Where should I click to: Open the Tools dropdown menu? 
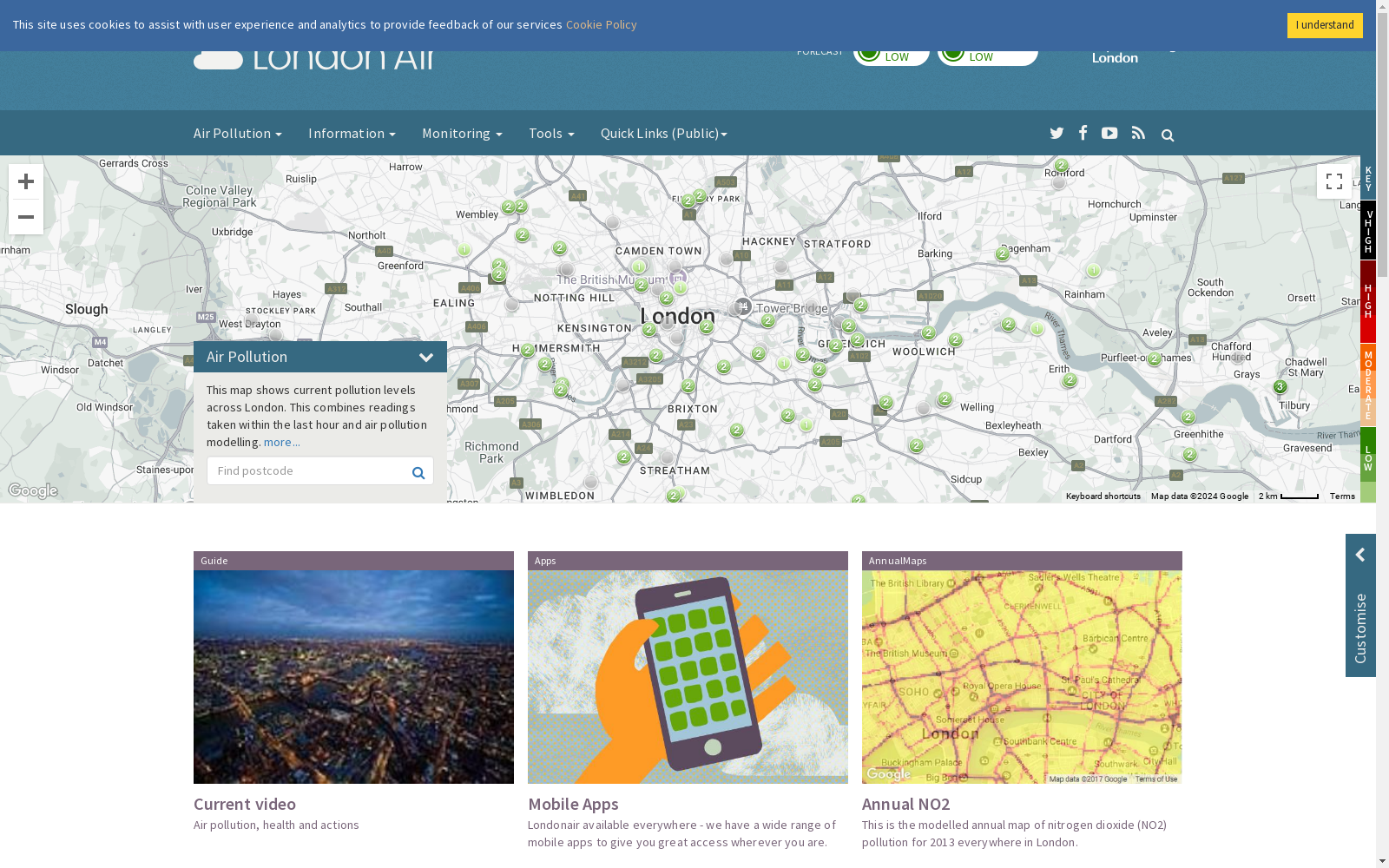coord(551,133)
